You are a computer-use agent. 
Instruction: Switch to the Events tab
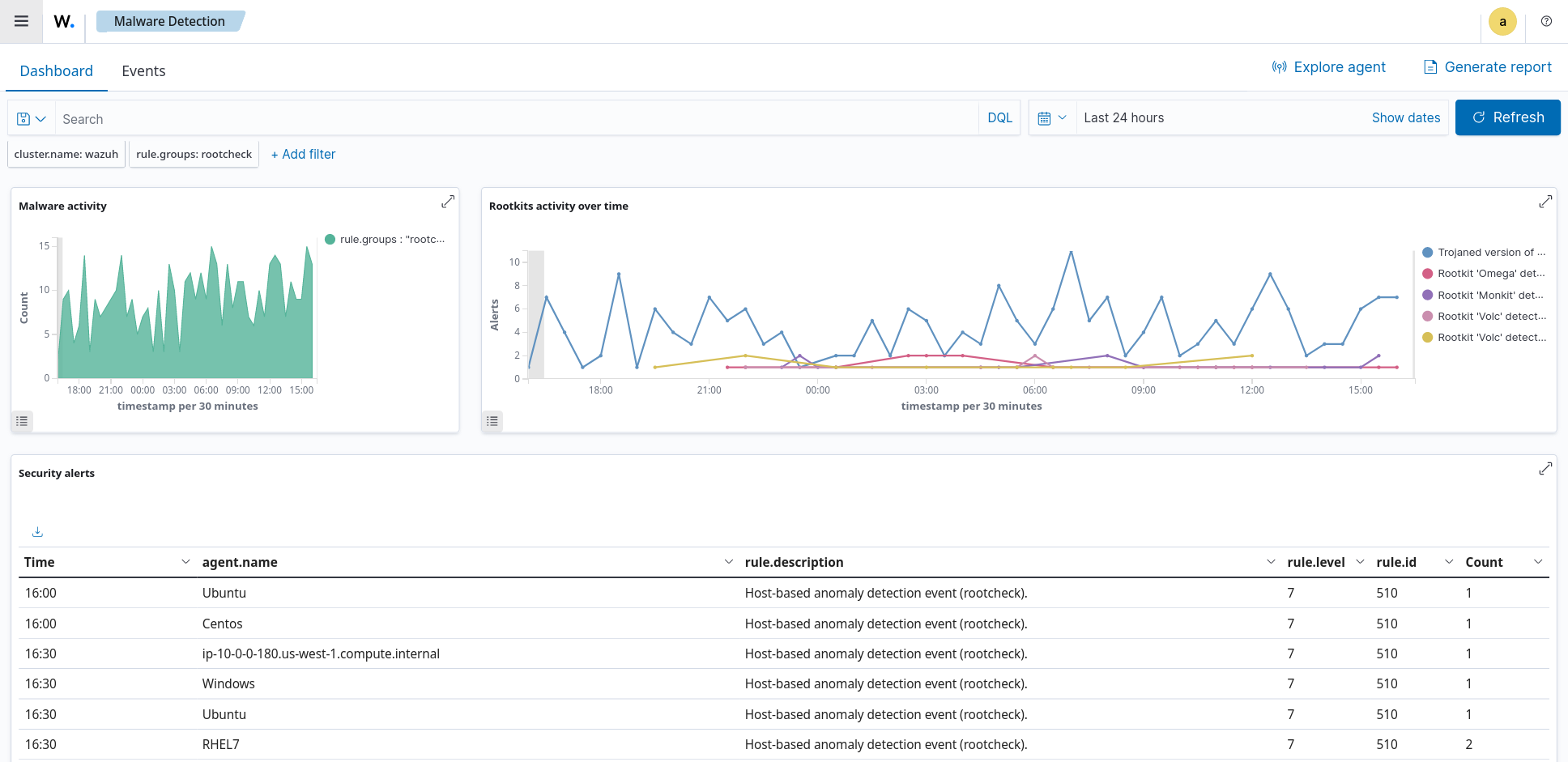[143, 71]
